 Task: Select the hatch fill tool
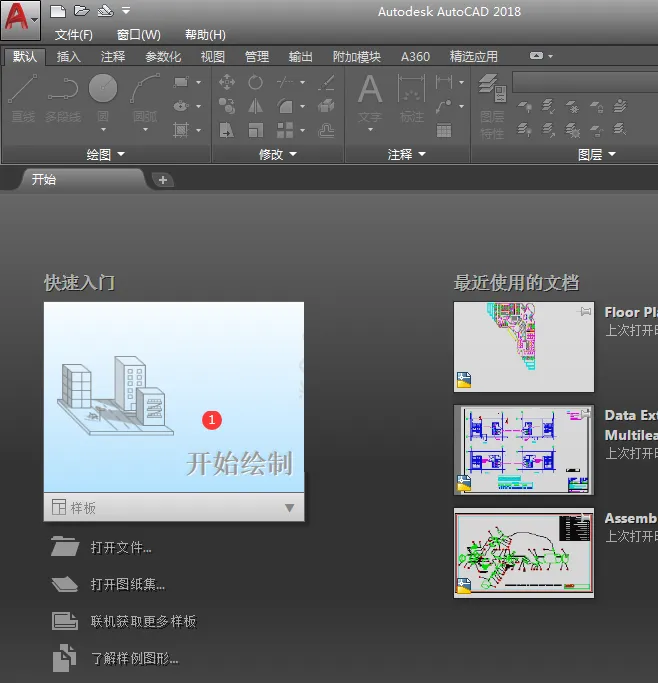click(x=181, y=130)
